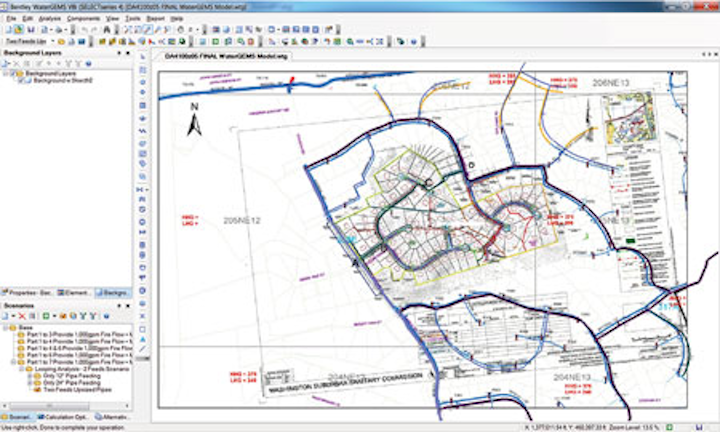Click the green Compute button in second toolbar

[215, 41]
